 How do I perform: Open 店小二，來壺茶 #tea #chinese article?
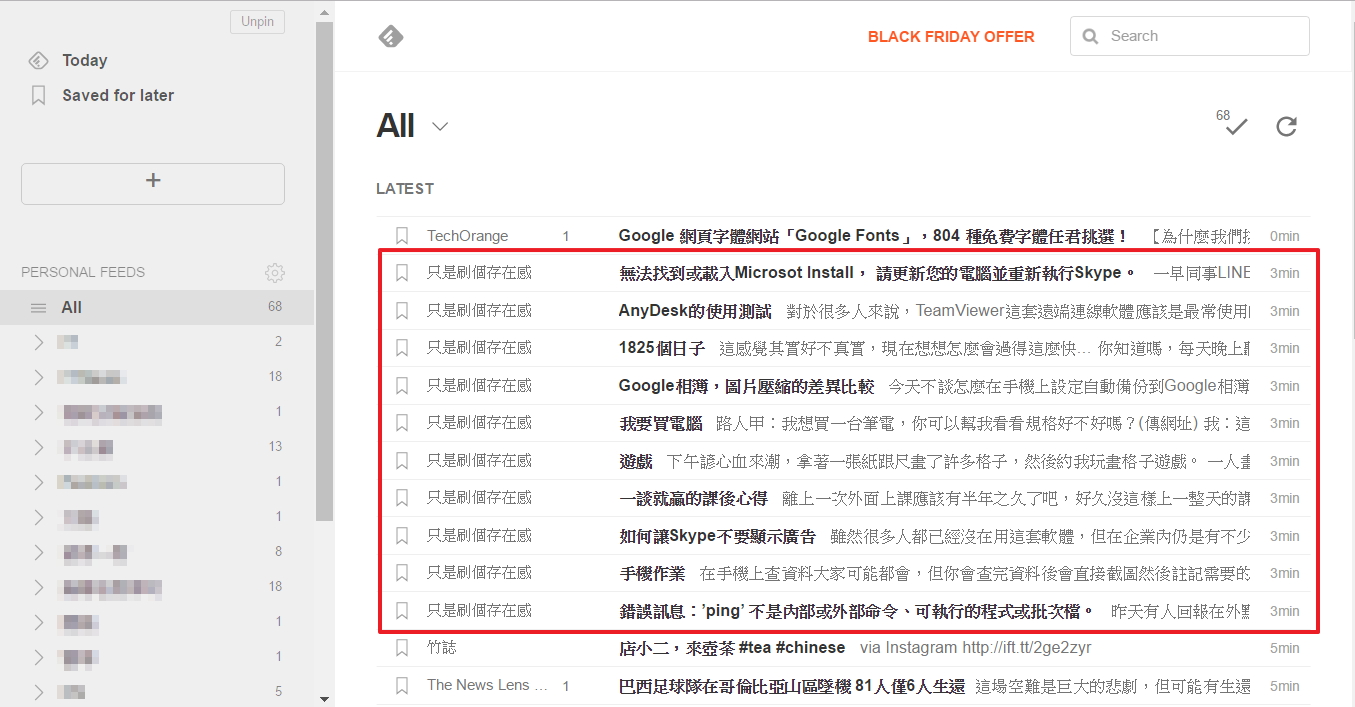(732, 648)
